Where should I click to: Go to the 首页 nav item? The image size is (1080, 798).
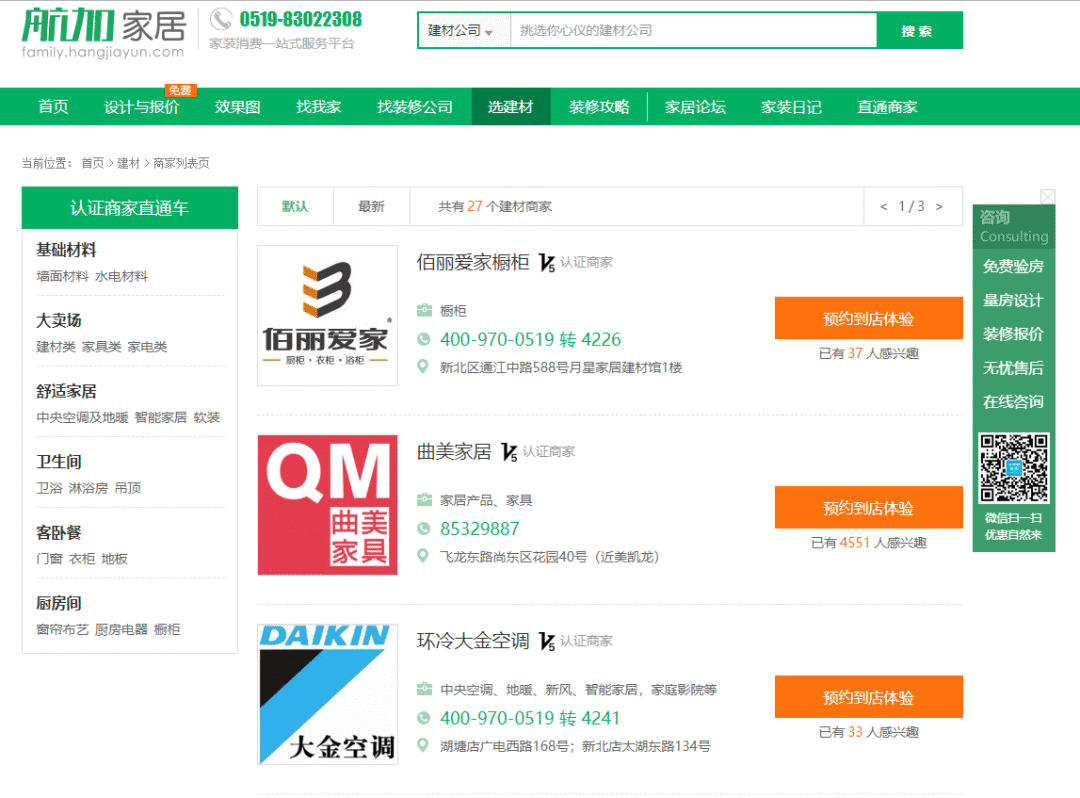pyautogui.click(x=53, y=107)
